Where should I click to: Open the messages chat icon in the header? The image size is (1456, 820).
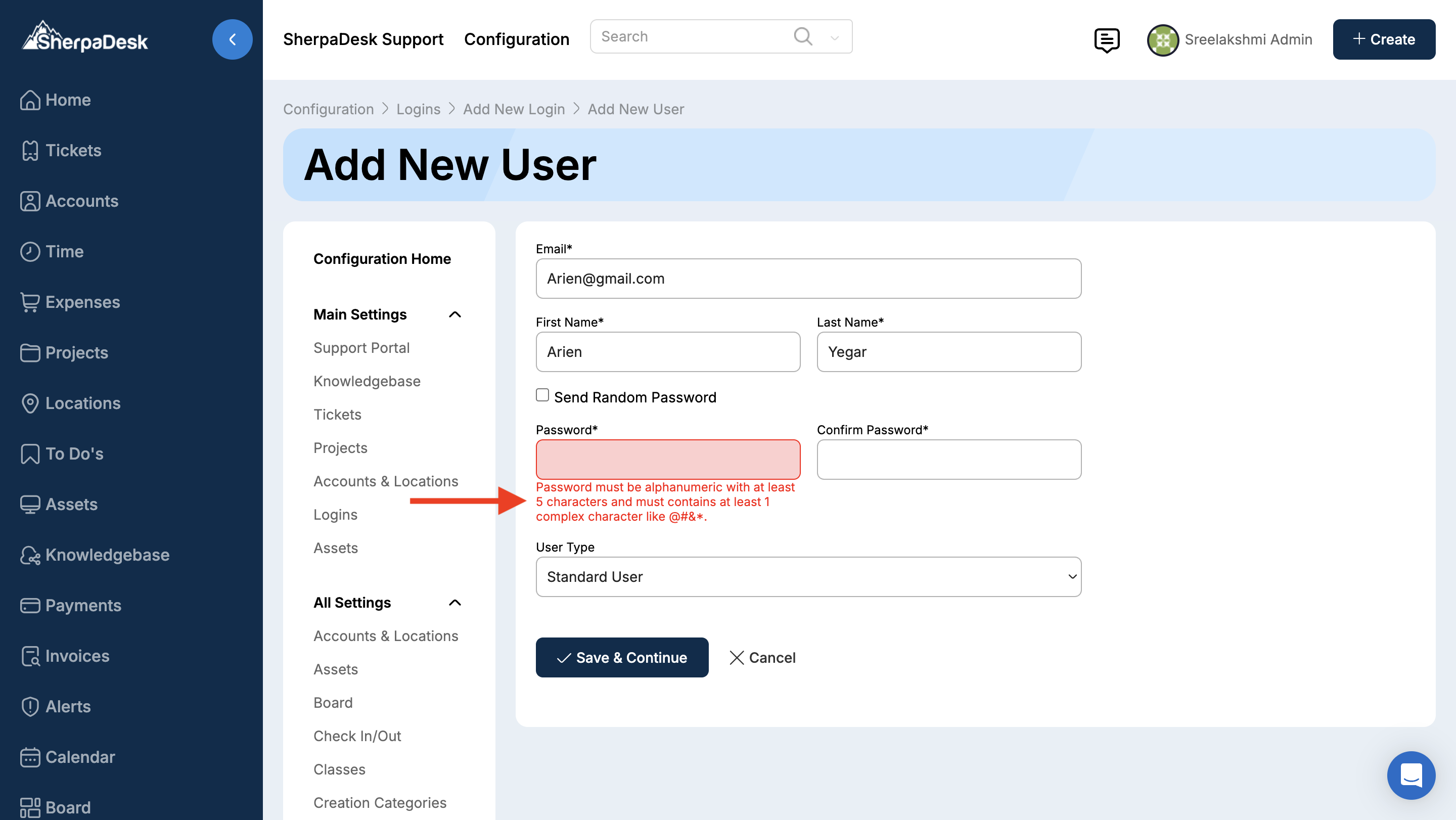coord(1106,39)
